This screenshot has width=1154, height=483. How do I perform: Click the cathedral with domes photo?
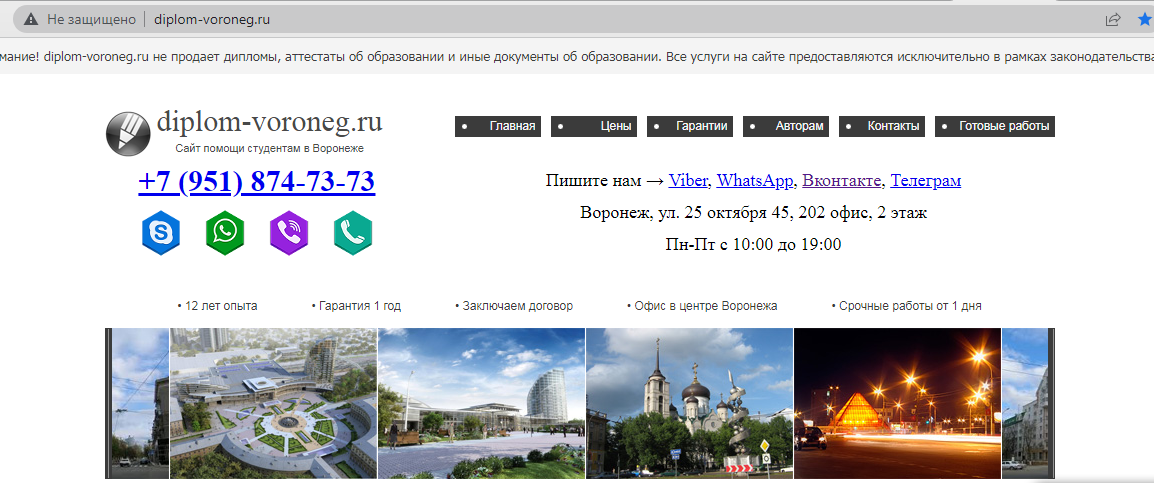tap(690, 403)
